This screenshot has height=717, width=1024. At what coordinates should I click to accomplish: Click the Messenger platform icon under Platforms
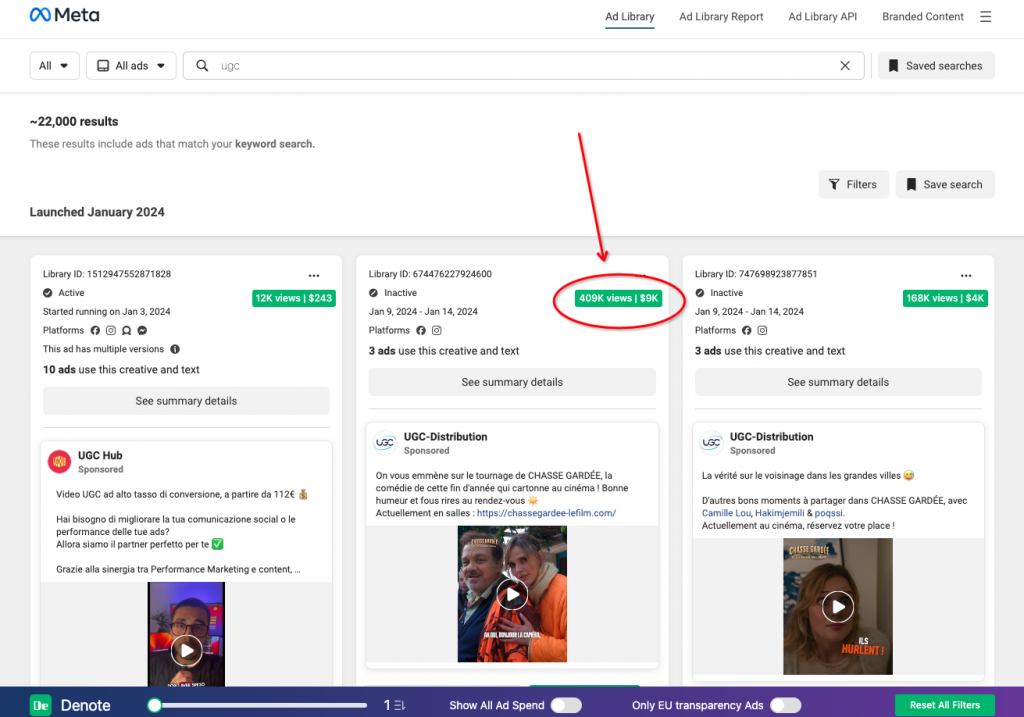point(141,330)
